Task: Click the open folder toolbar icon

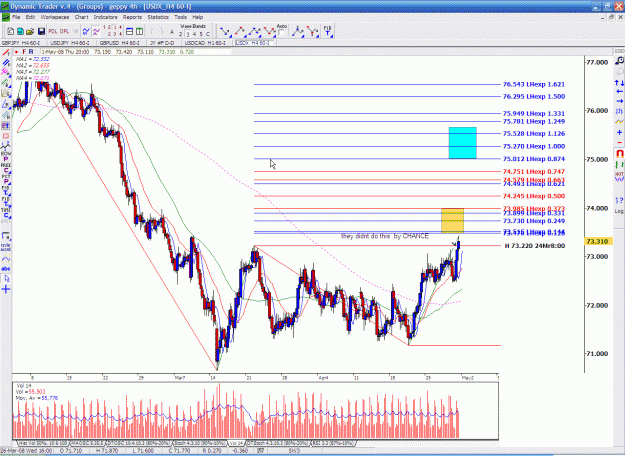Action: point(30,31)
